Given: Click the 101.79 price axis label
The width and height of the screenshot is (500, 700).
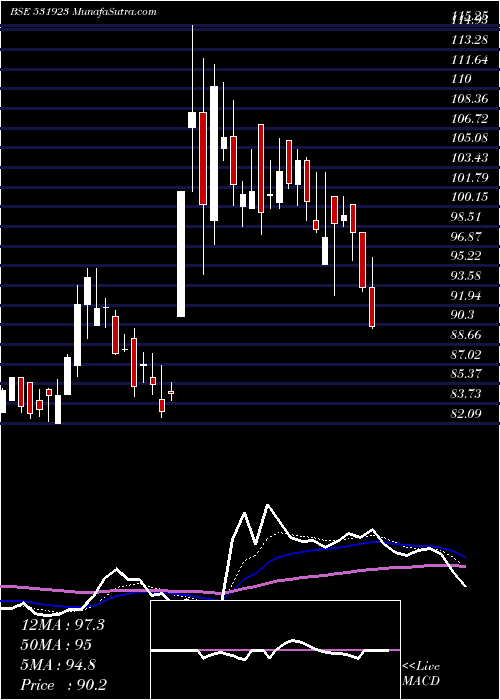Looking at the screenshot, I should 470,177.
